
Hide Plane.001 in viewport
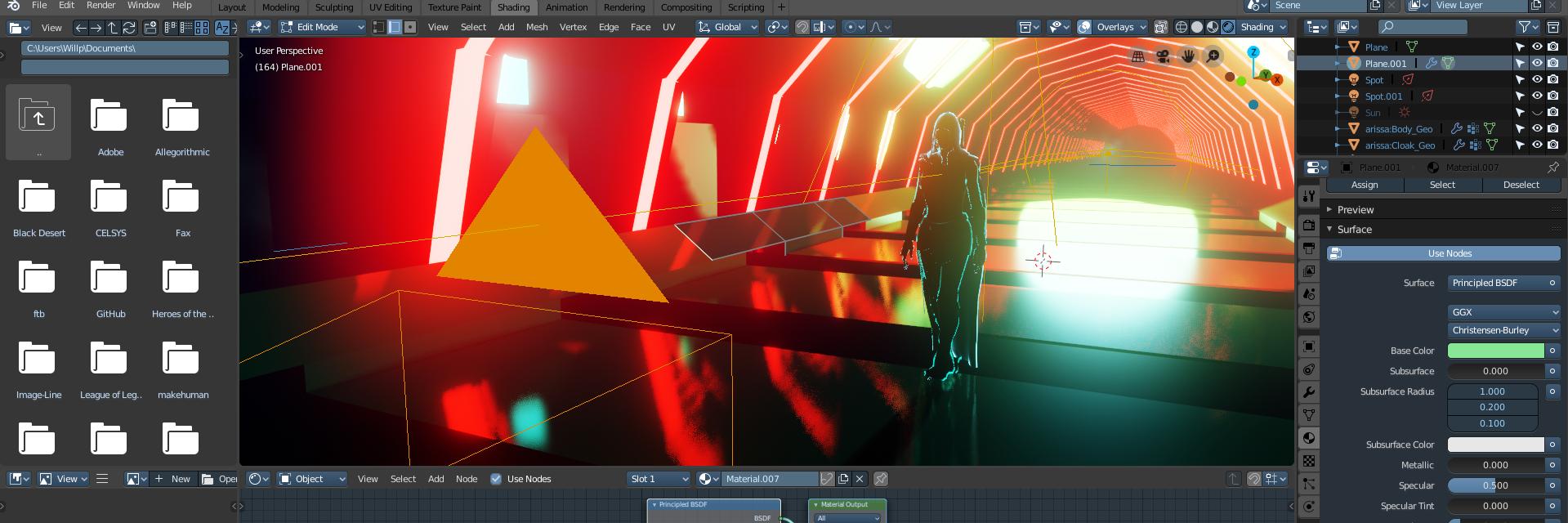[1537, 63]
